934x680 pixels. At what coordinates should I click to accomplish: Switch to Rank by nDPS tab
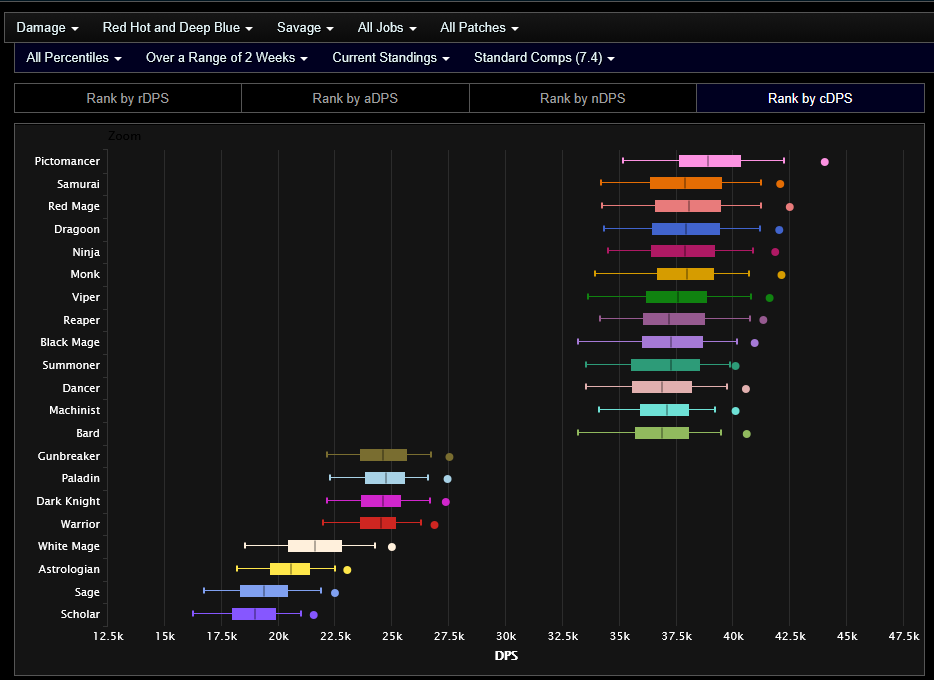583,98
